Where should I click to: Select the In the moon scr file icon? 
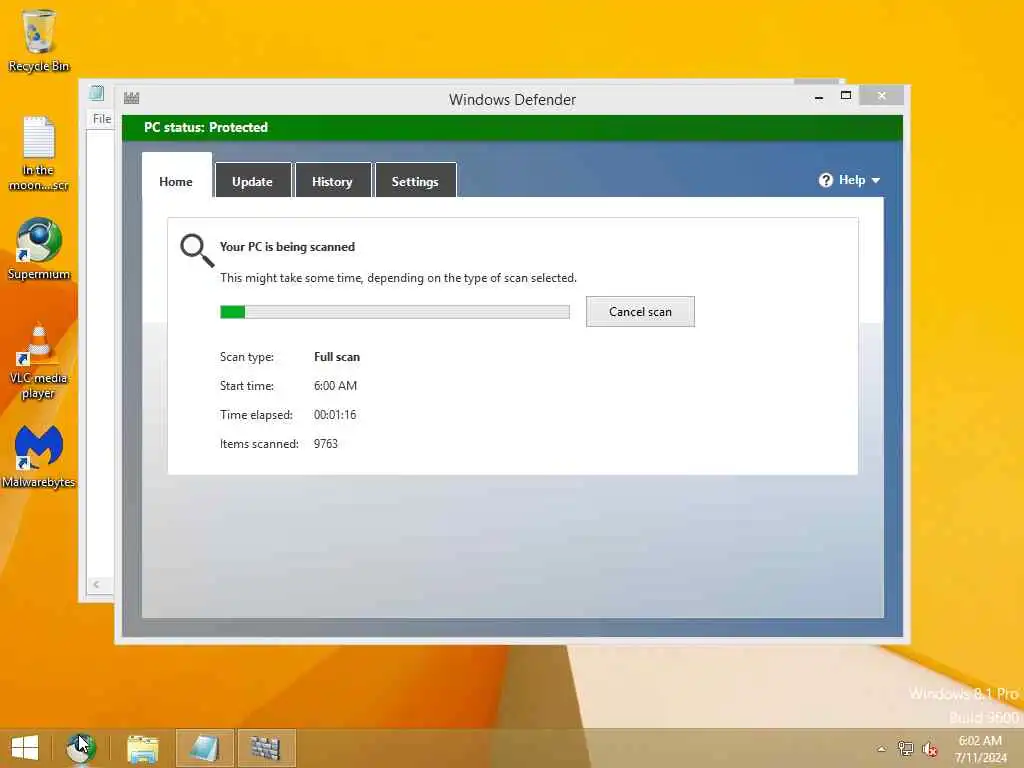tap(39, 153)
